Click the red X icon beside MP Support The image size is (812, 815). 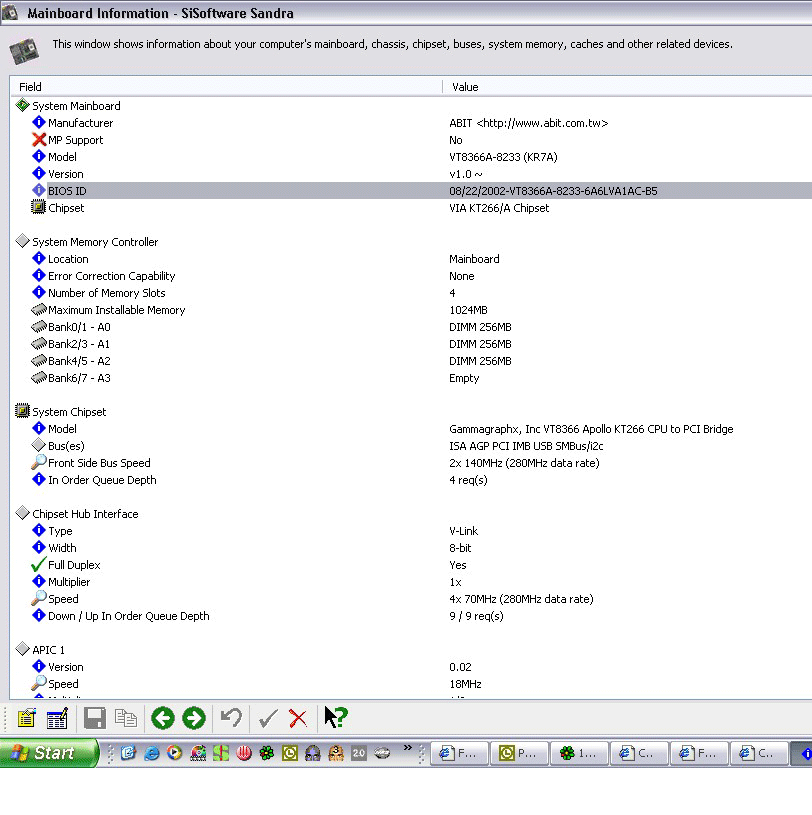39,139
